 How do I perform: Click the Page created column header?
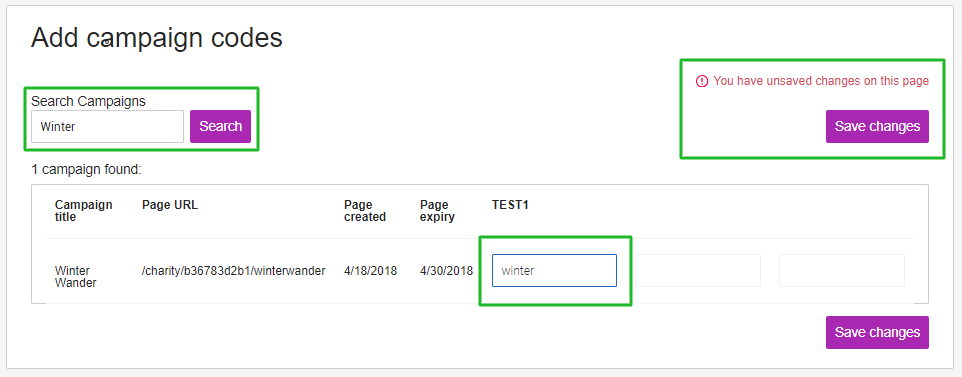point(365,211)
